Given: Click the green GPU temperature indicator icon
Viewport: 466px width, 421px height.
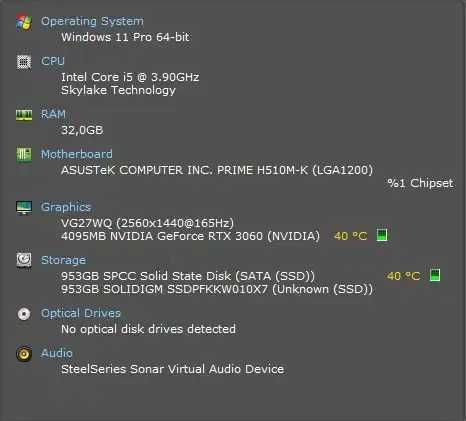Looking at the screenshot, I should [x=382, y=235].
